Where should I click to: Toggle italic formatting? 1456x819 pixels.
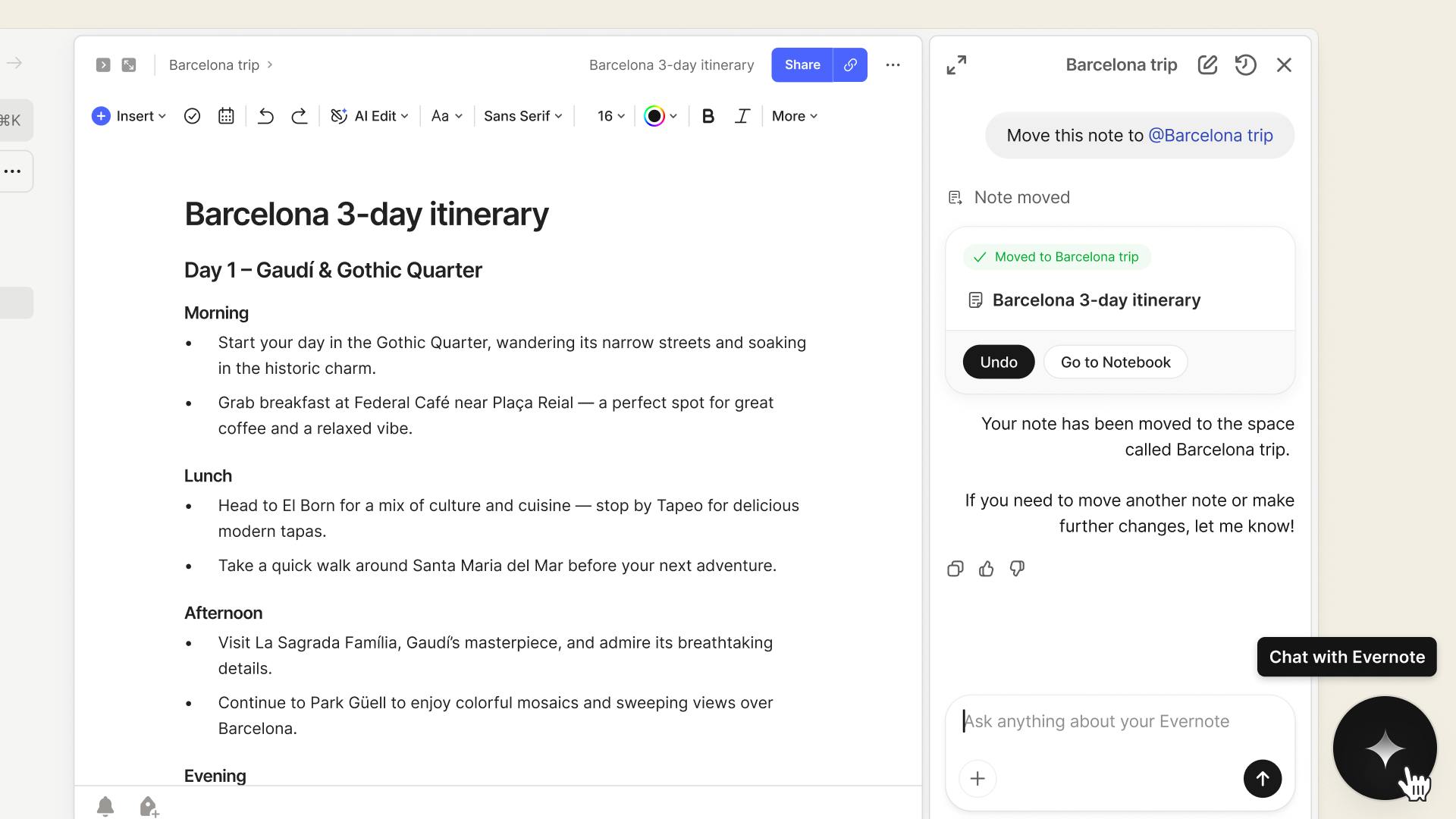tap(742, 116)
